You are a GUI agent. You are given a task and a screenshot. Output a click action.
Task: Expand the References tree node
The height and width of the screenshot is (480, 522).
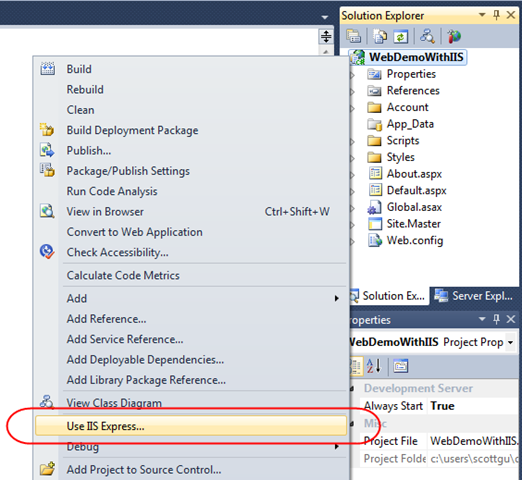(353, 91)
